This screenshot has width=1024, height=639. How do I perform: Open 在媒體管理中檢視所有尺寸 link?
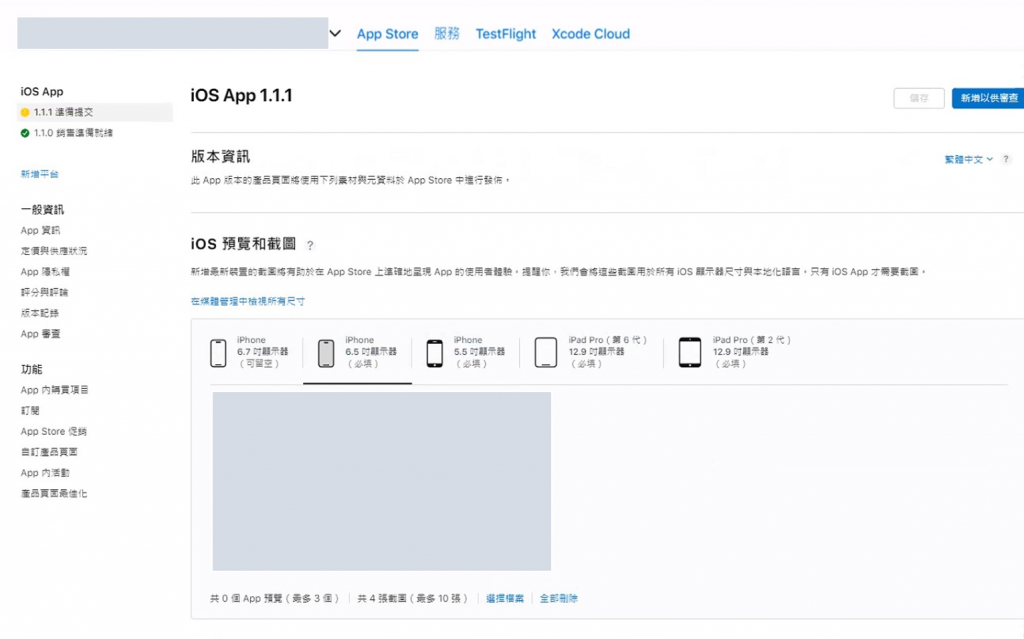[x=248, y=301]
